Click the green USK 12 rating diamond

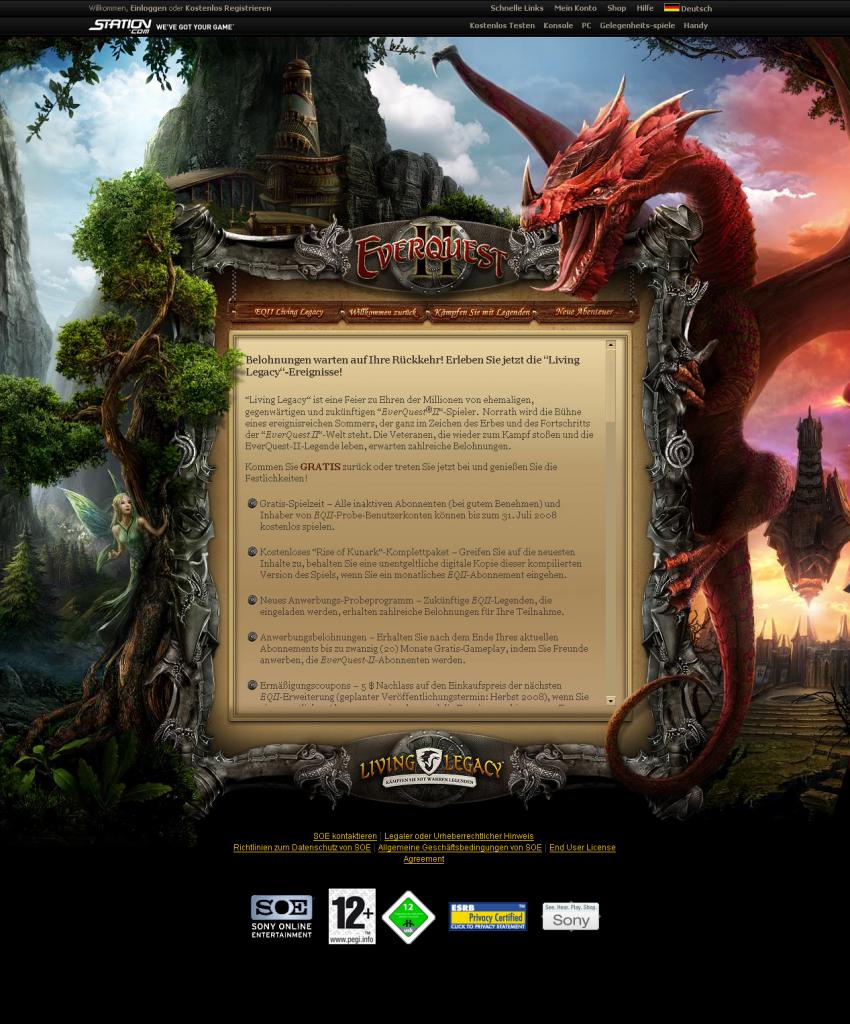(408, 917)
